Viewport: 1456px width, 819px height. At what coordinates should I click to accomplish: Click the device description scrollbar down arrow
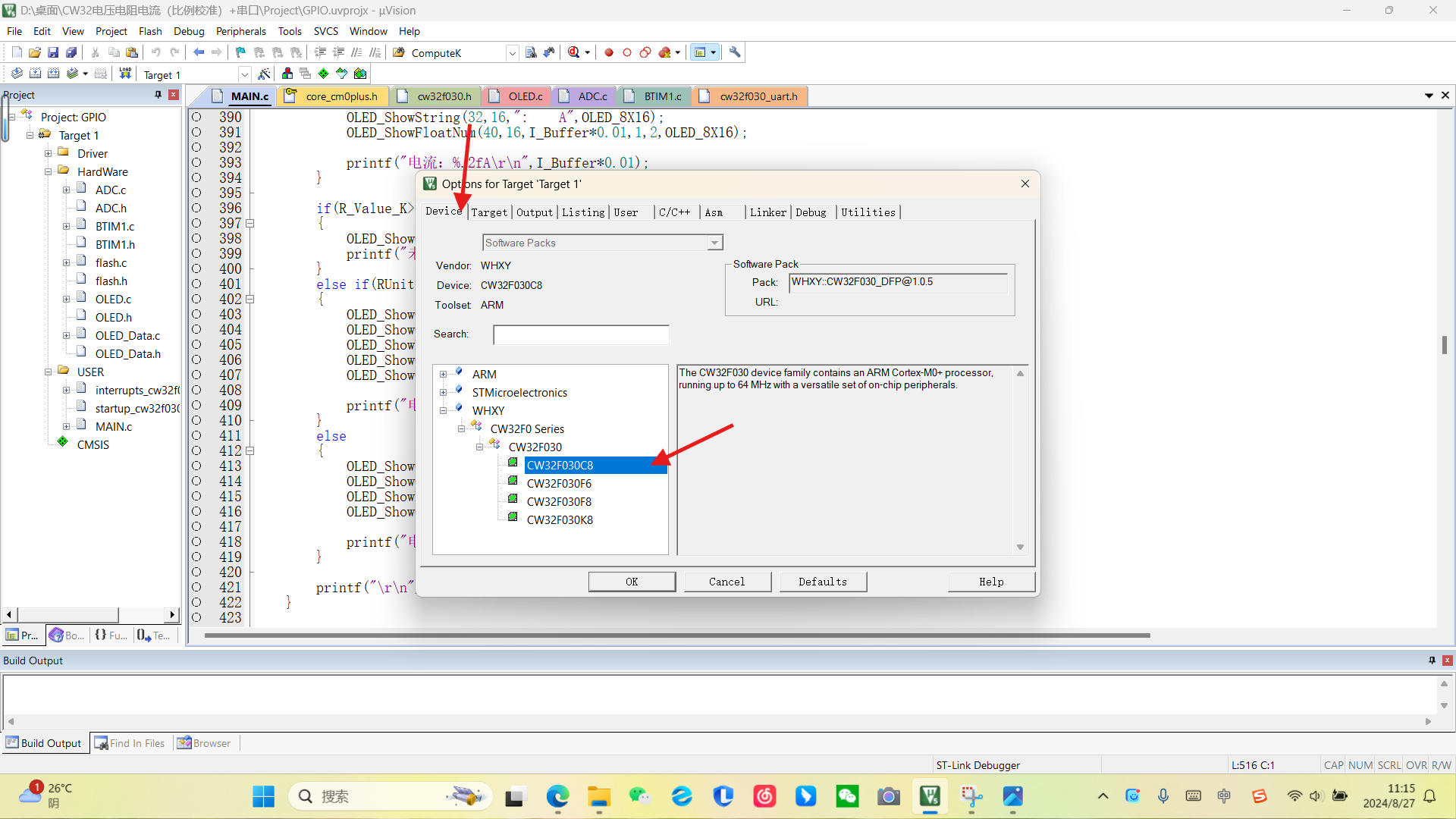click(x=1020, y=548)
